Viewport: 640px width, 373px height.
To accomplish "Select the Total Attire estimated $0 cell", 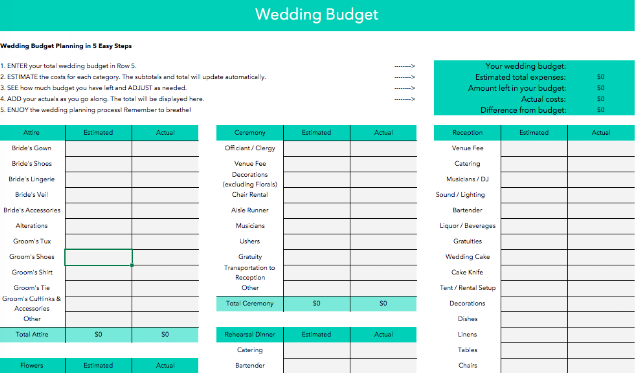I will coord(98,335).
